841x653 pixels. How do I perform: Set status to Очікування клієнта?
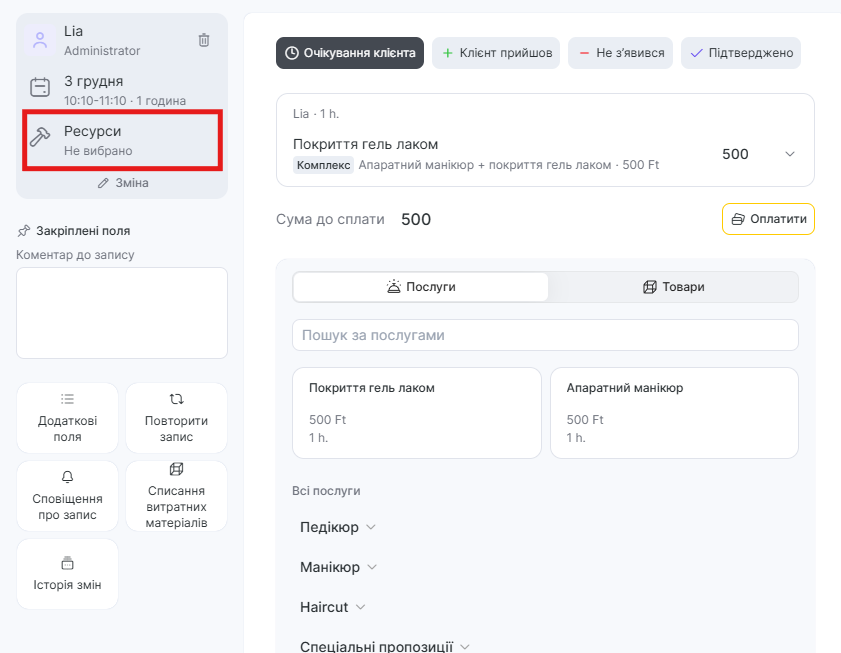[350, 53]
